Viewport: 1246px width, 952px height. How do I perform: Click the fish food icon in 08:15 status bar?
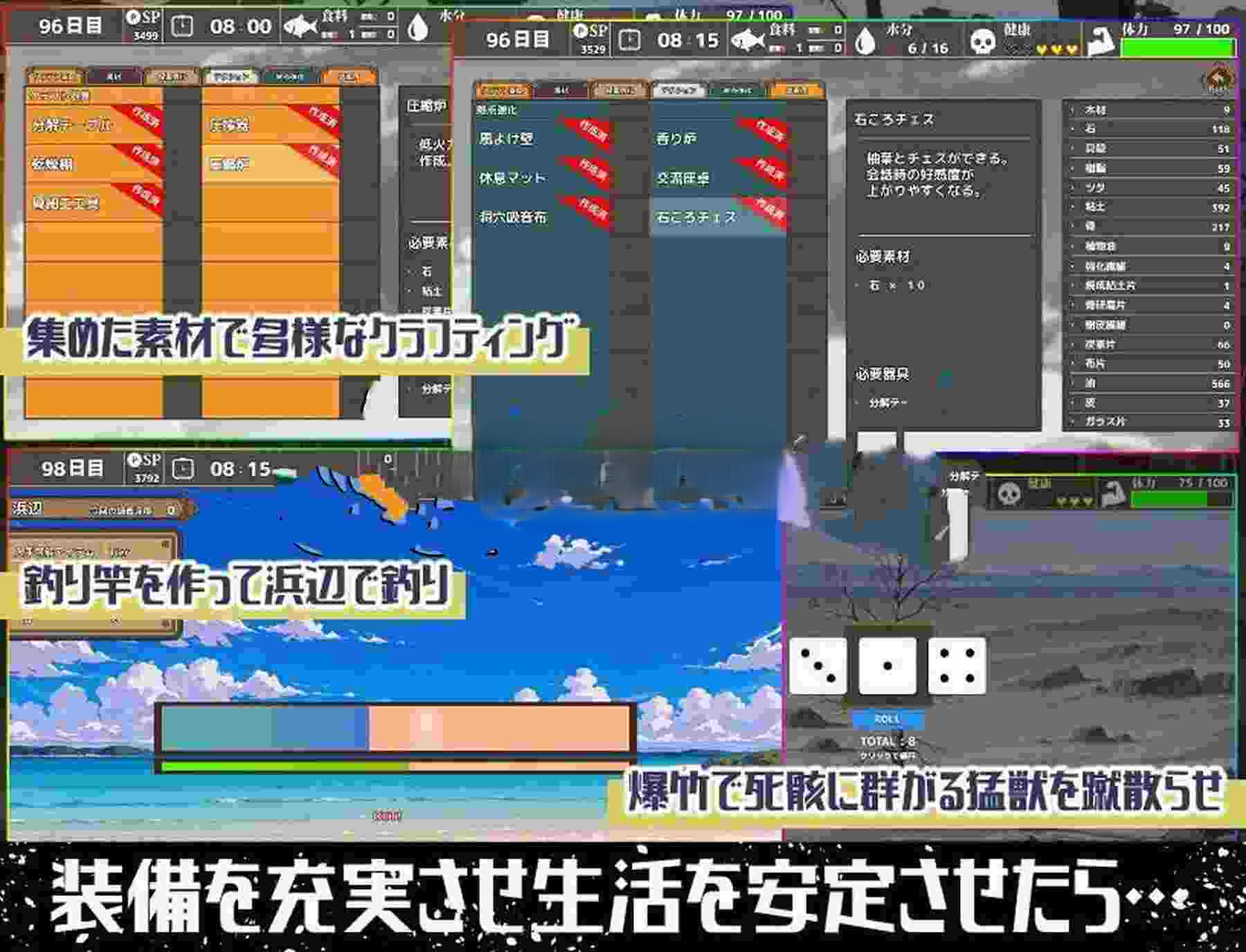pos(749,40)
